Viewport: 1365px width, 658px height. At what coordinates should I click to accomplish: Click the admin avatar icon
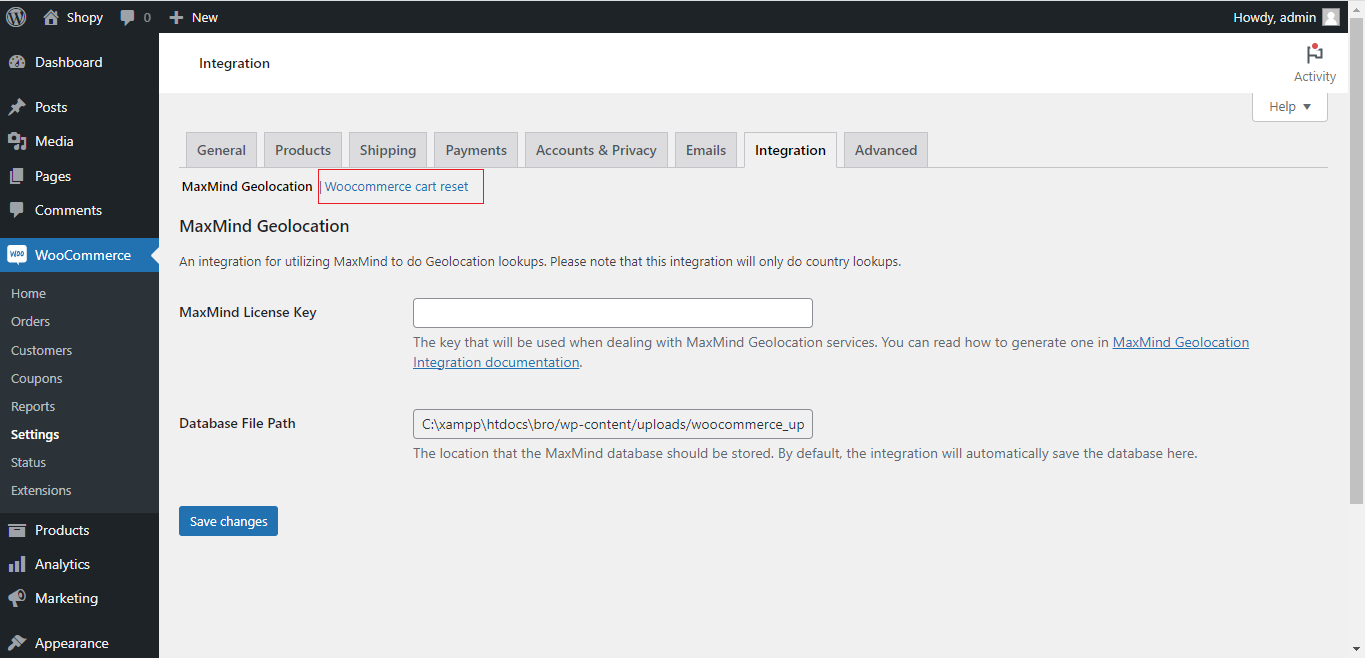[x=1331, y=17]
